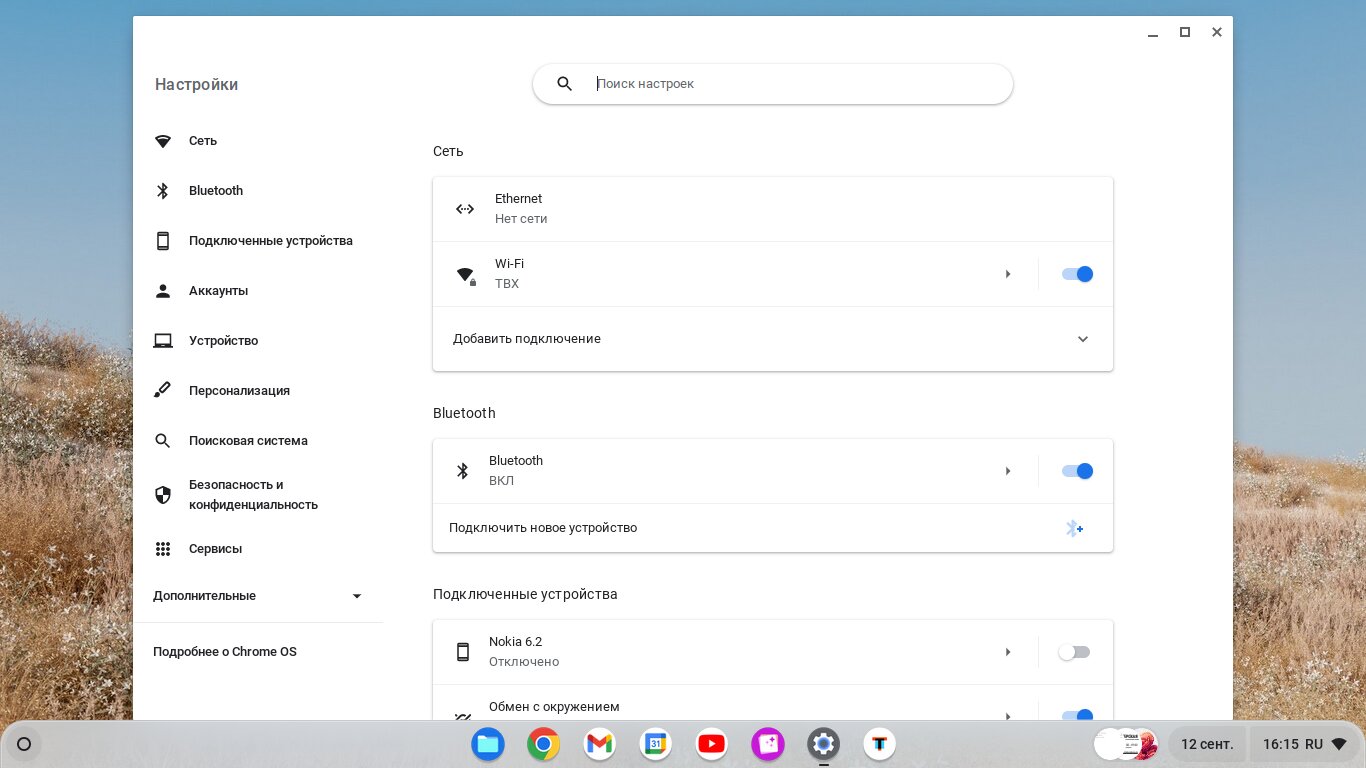This screenshot has width=1366, height=768.
Task: Open Поисковая система in the sidebar
Action: [248, 441]
